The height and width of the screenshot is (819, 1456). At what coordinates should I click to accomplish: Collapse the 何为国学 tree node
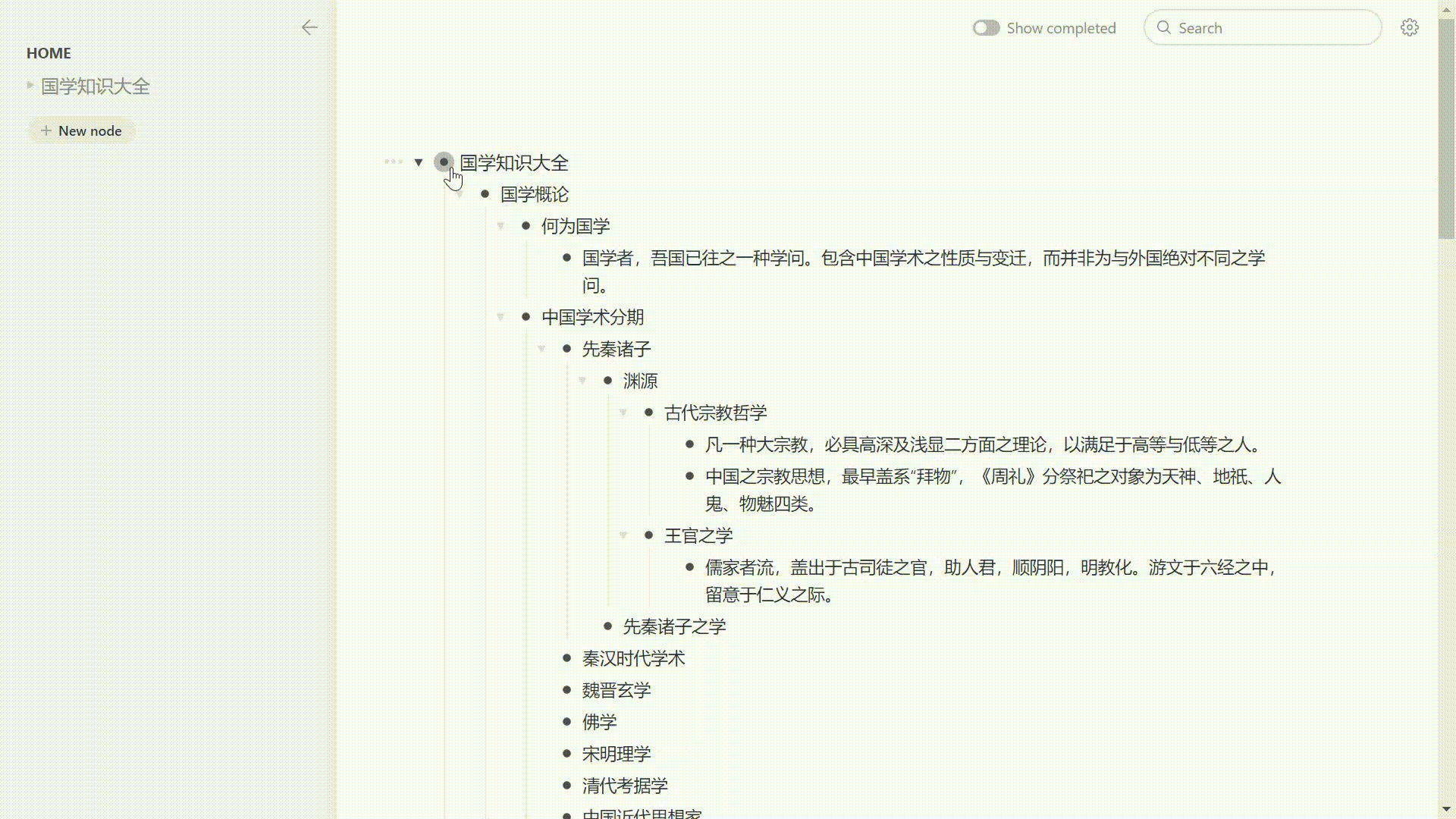coord(500,225)
